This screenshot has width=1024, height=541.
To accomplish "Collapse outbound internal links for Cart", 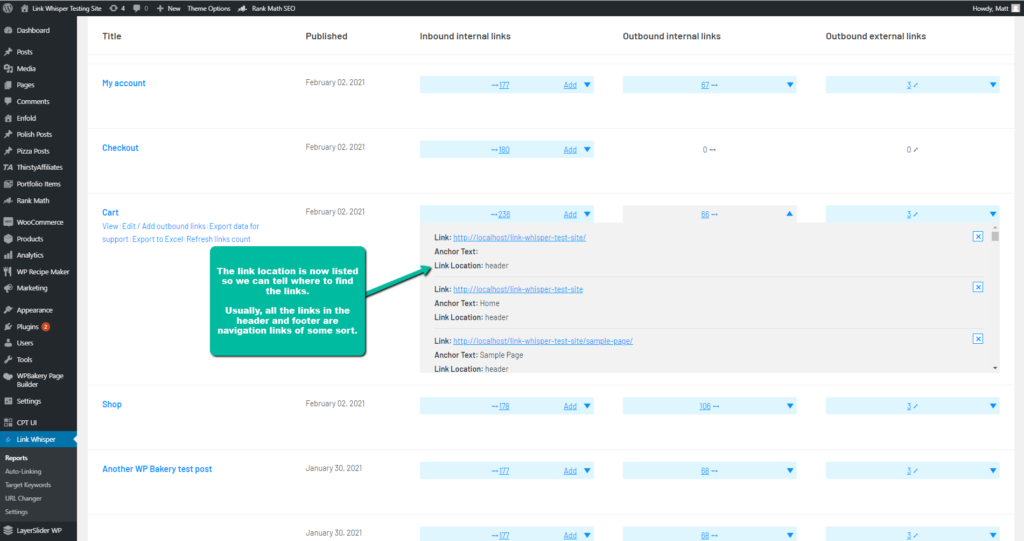I will [790, 214].
